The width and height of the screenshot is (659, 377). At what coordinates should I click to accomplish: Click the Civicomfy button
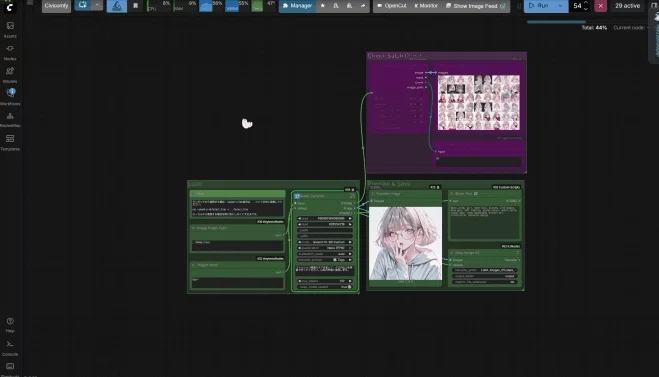pyautogui.click(x=56, y=6)
